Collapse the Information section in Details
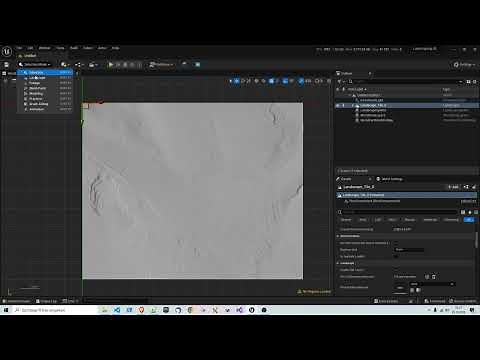 click(x=338, y=236)
